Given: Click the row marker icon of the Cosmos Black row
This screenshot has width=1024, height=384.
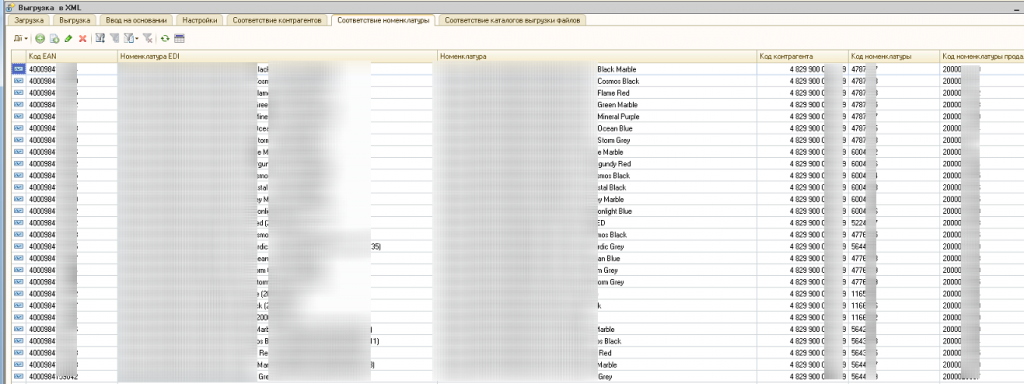Looking at the screenshot, I should click(18, 81).
